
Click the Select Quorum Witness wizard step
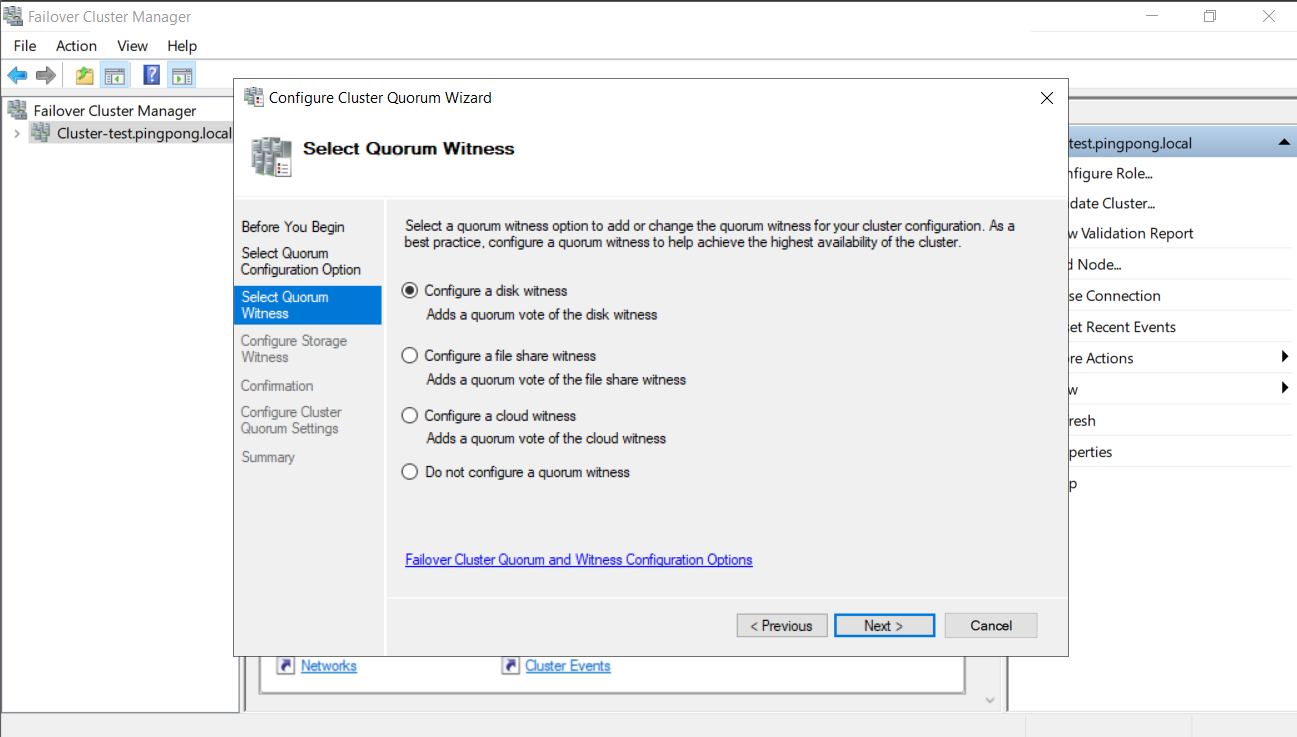pyautogui.click(x=308, y=305)
